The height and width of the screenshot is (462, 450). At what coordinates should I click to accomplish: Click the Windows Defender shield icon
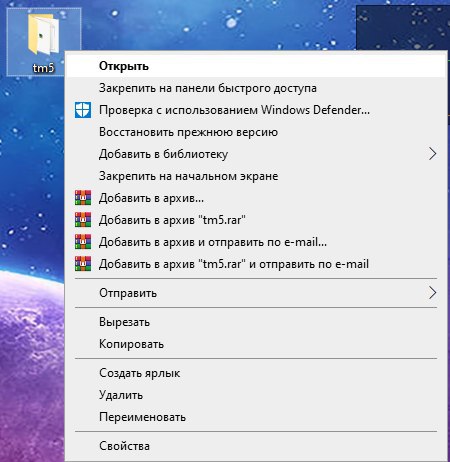tap(83, 110)
